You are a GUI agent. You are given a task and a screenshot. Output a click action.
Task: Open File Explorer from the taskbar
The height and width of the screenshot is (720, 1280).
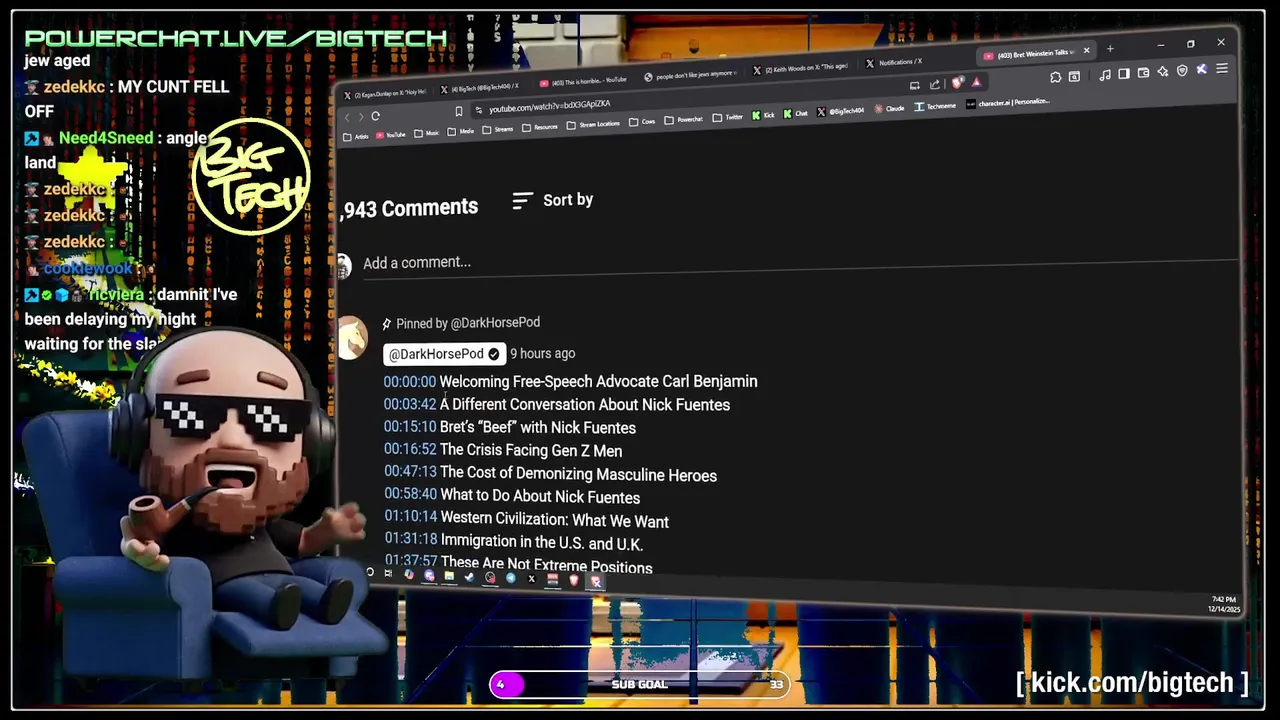pos(449,576)
